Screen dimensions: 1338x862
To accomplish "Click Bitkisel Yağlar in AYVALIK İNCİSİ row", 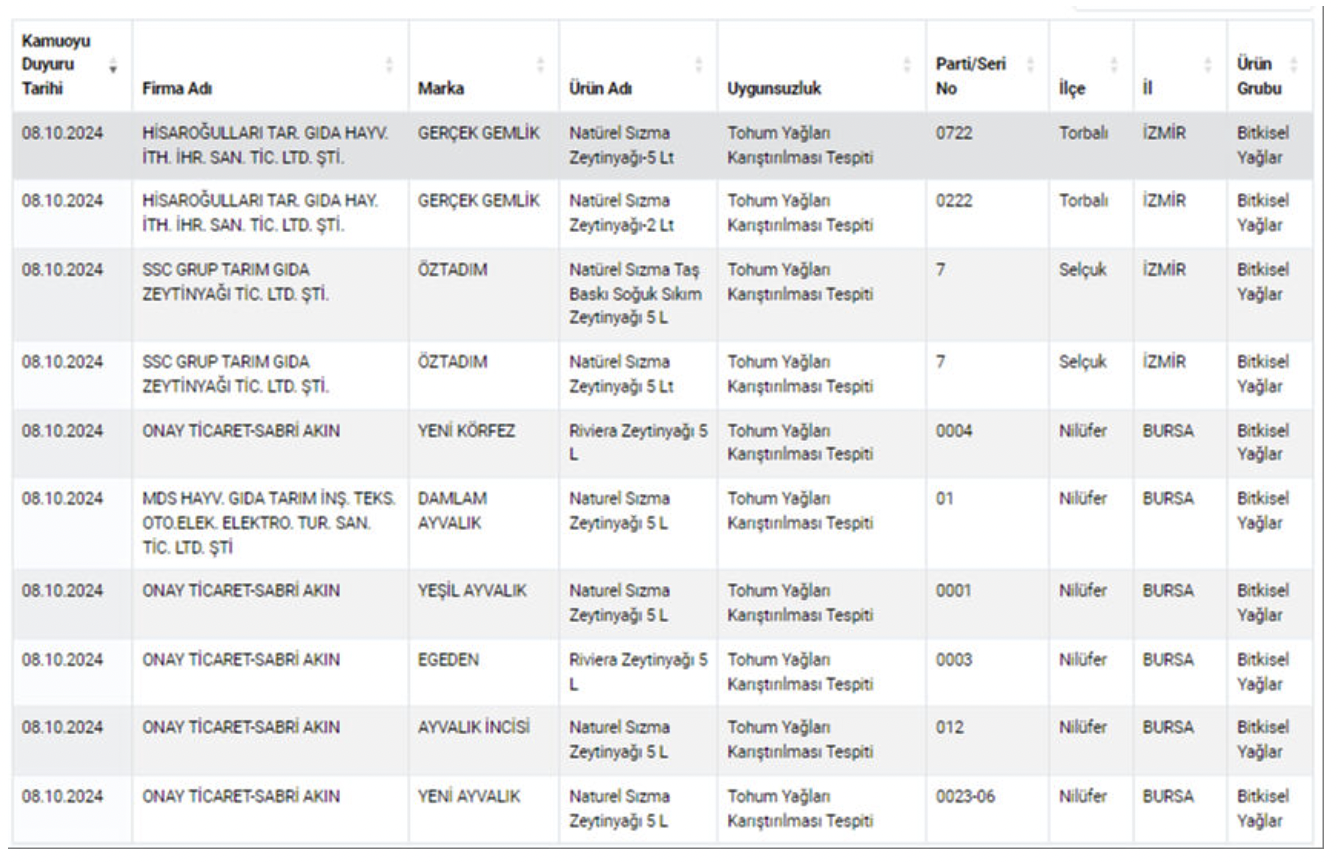I will [1263, 739].
